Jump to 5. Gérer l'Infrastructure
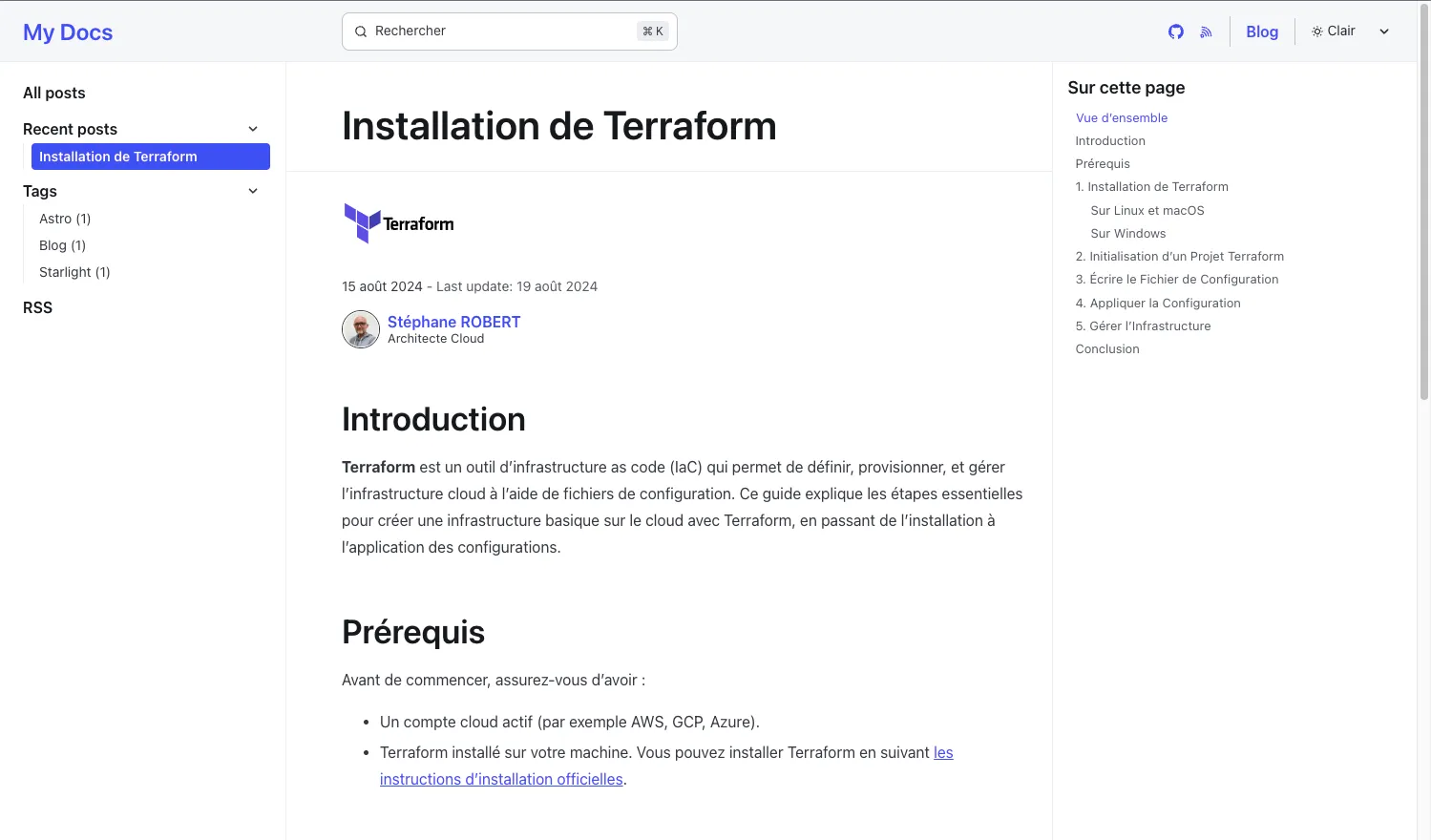This screenshot has height=840, width=1431. click(x=1144, y=325)
